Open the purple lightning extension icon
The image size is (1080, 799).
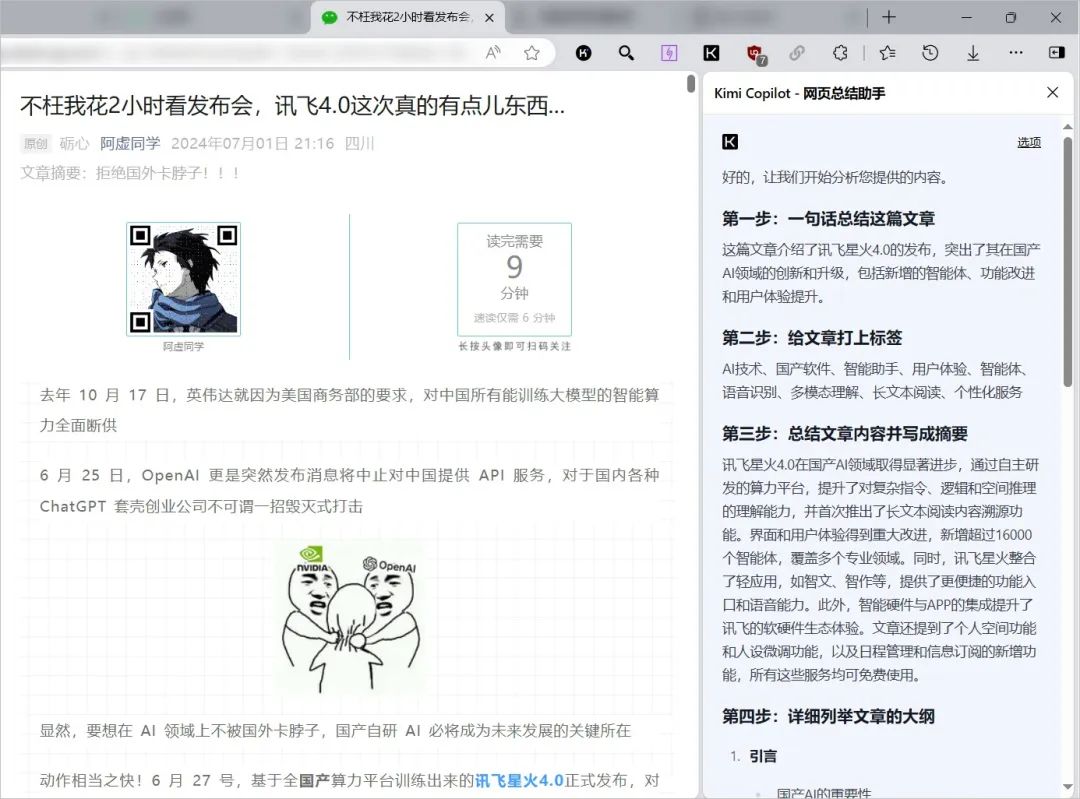(669, 53)
